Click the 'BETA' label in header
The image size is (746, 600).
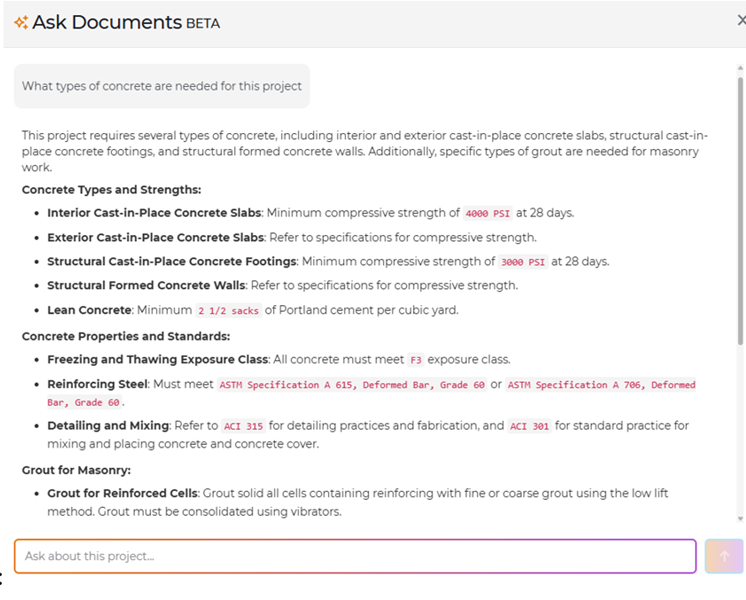pyautogui.click(x=203, y=24)
